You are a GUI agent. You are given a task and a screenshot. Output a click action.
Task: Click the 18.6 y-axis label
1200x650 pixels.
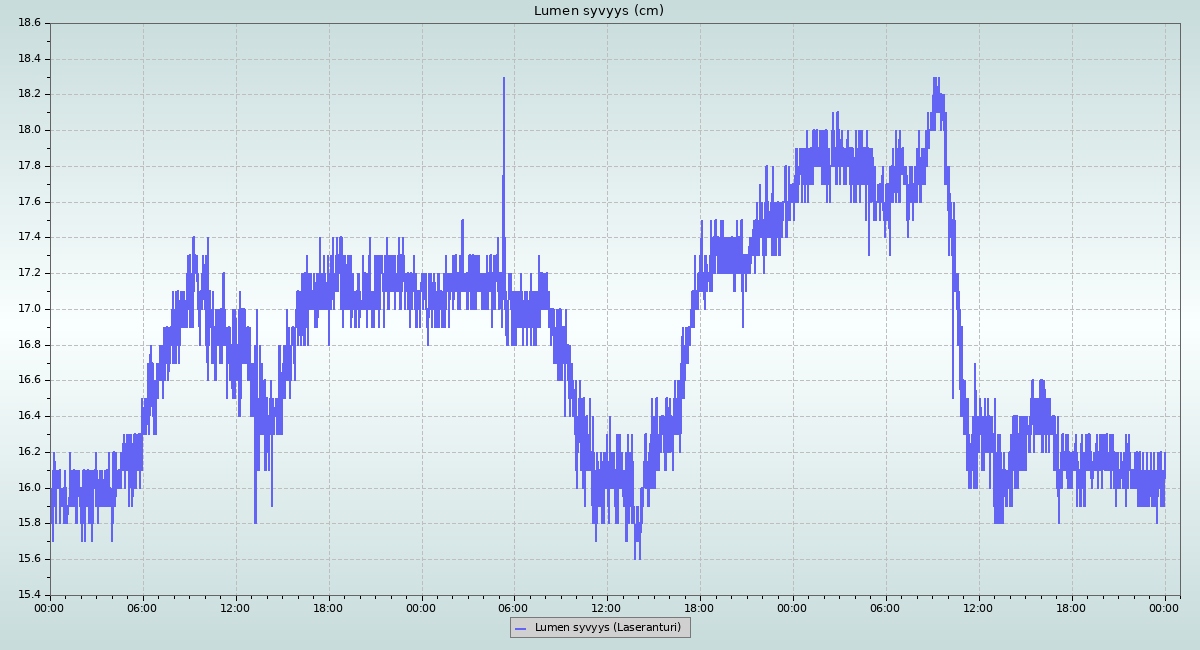(x=28, y=22)
